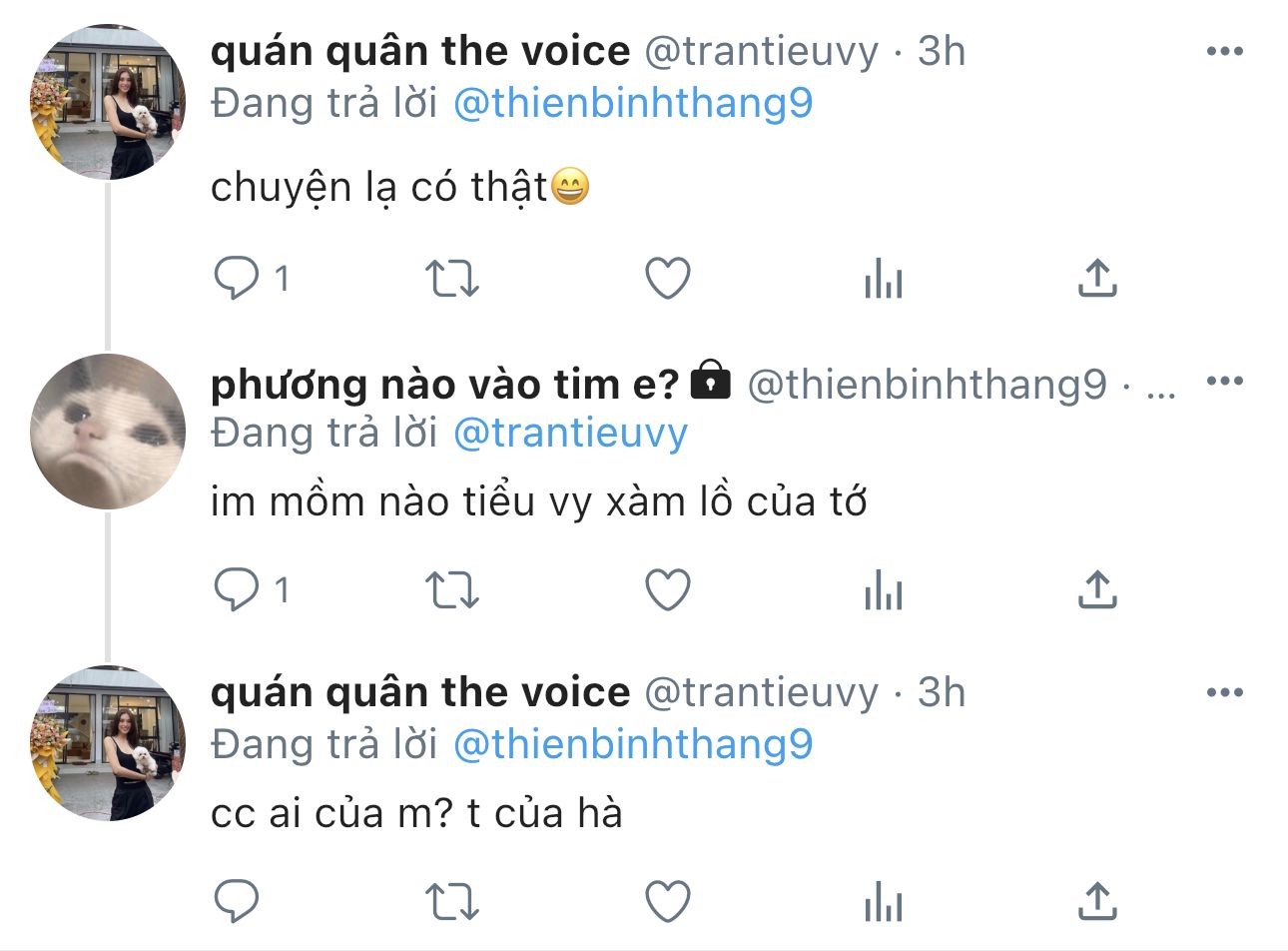Retweet the "chuyện lạ có thật" tweet
Screen dimensions: 1288x951
click(452, 279)
